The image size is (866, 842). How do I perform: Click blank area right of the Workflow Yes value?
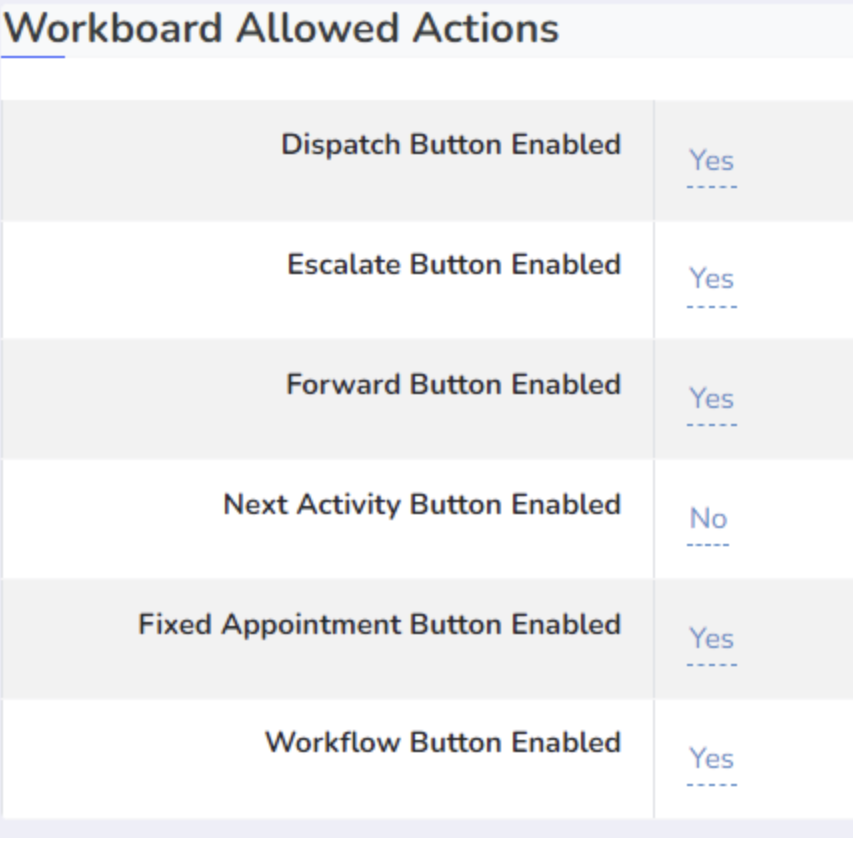[x=800, y=759]
